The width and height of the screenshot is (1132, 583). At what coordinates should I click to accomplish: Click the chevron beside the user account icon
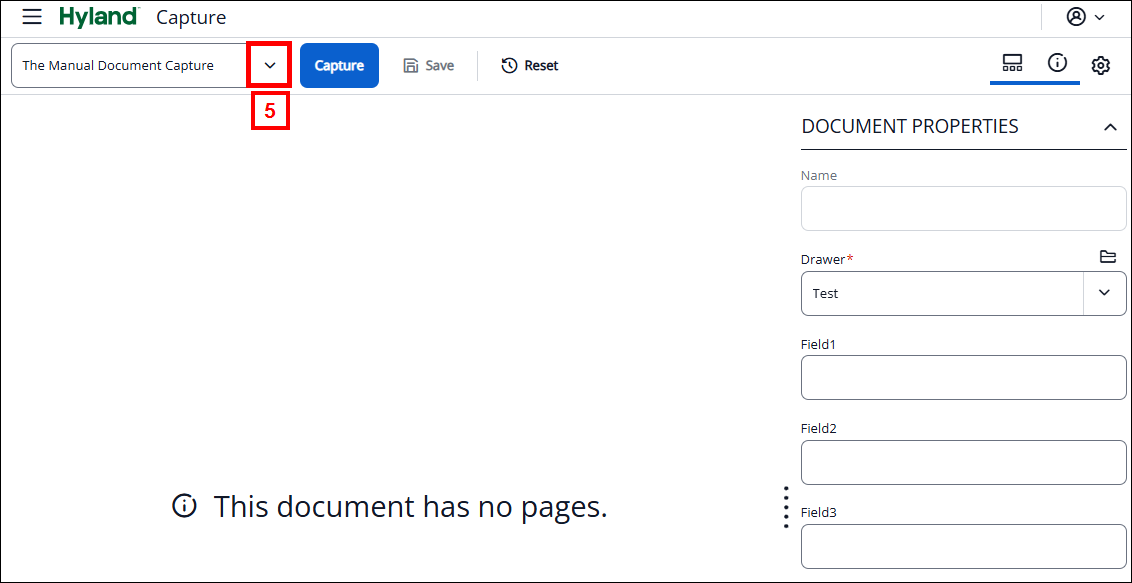point(1100,17)
